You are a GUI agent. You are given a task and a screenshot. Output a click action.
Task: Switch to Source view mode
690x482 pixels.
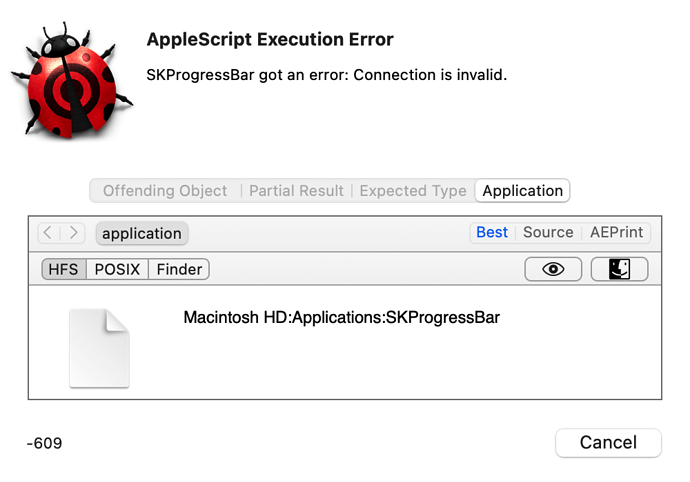[548, 232]
